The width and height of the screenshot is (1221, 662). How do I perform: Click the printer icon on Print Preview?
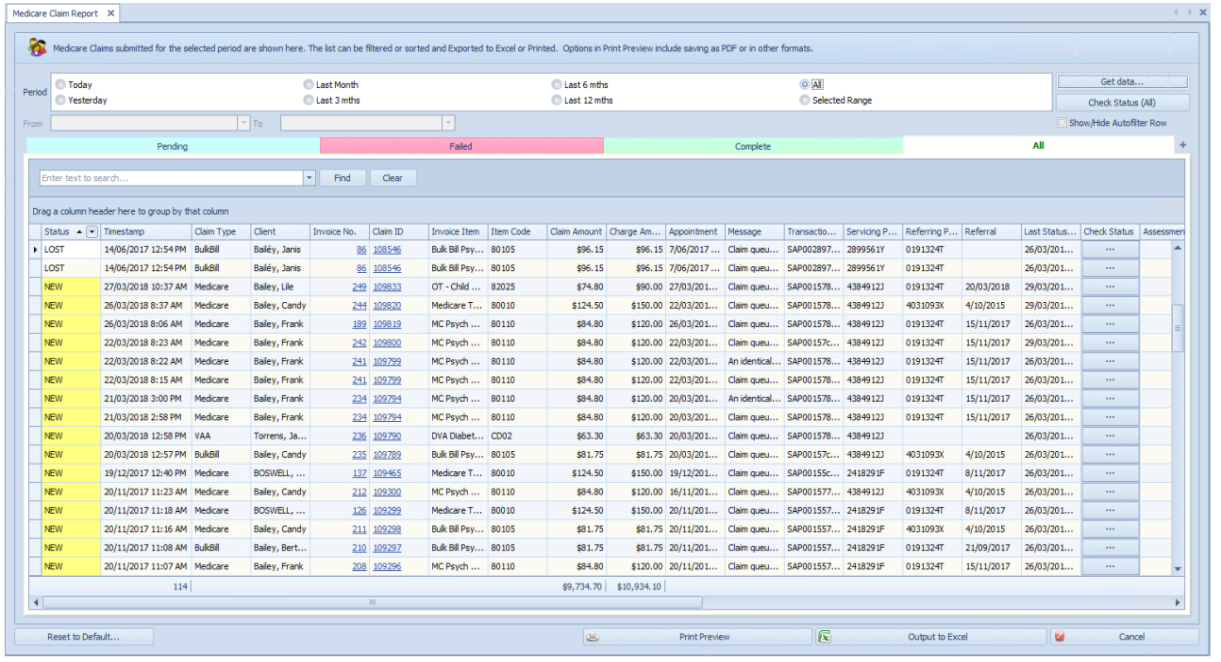tap(593, 637)
